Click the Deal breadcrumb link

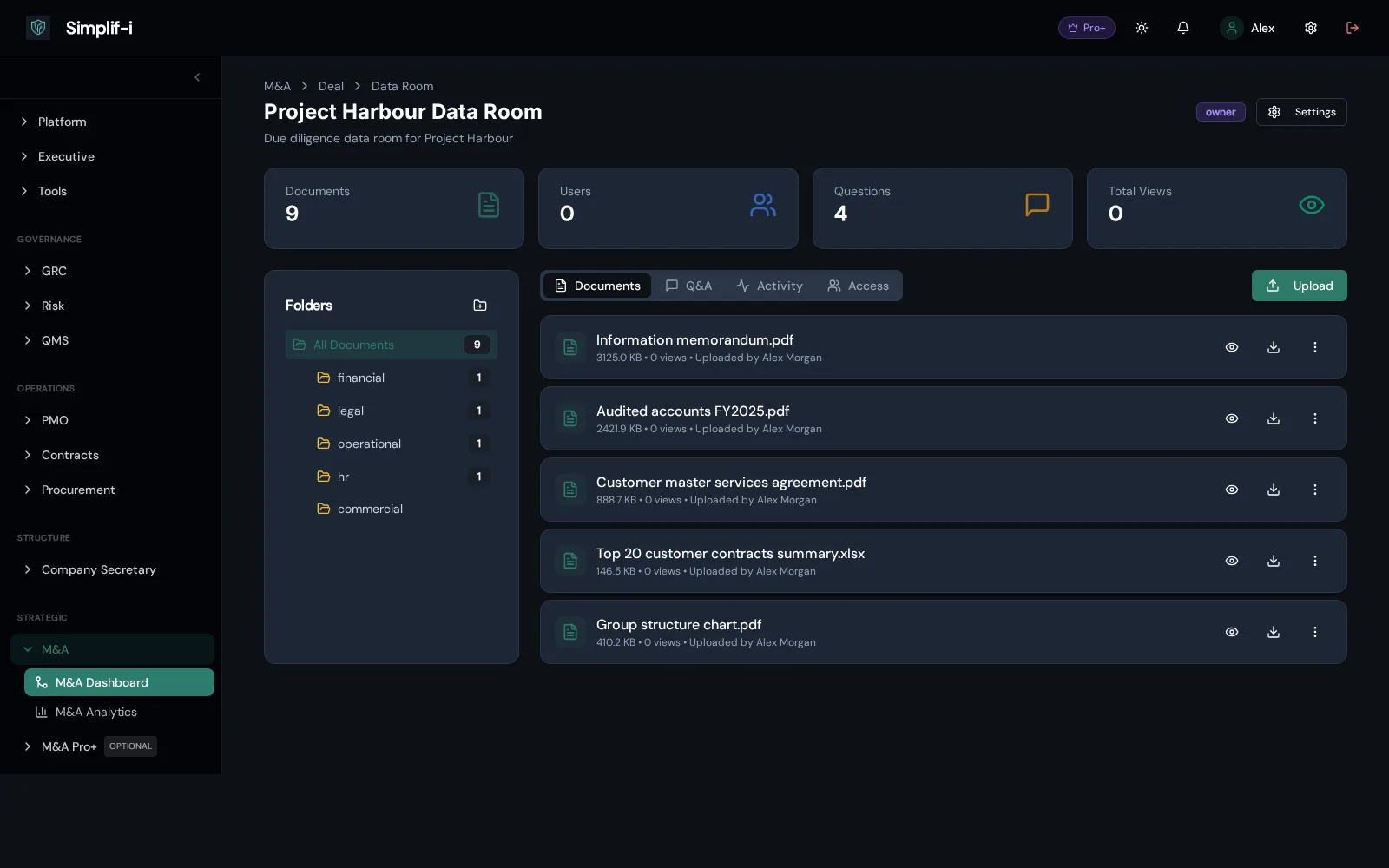[x=331, y=86]
